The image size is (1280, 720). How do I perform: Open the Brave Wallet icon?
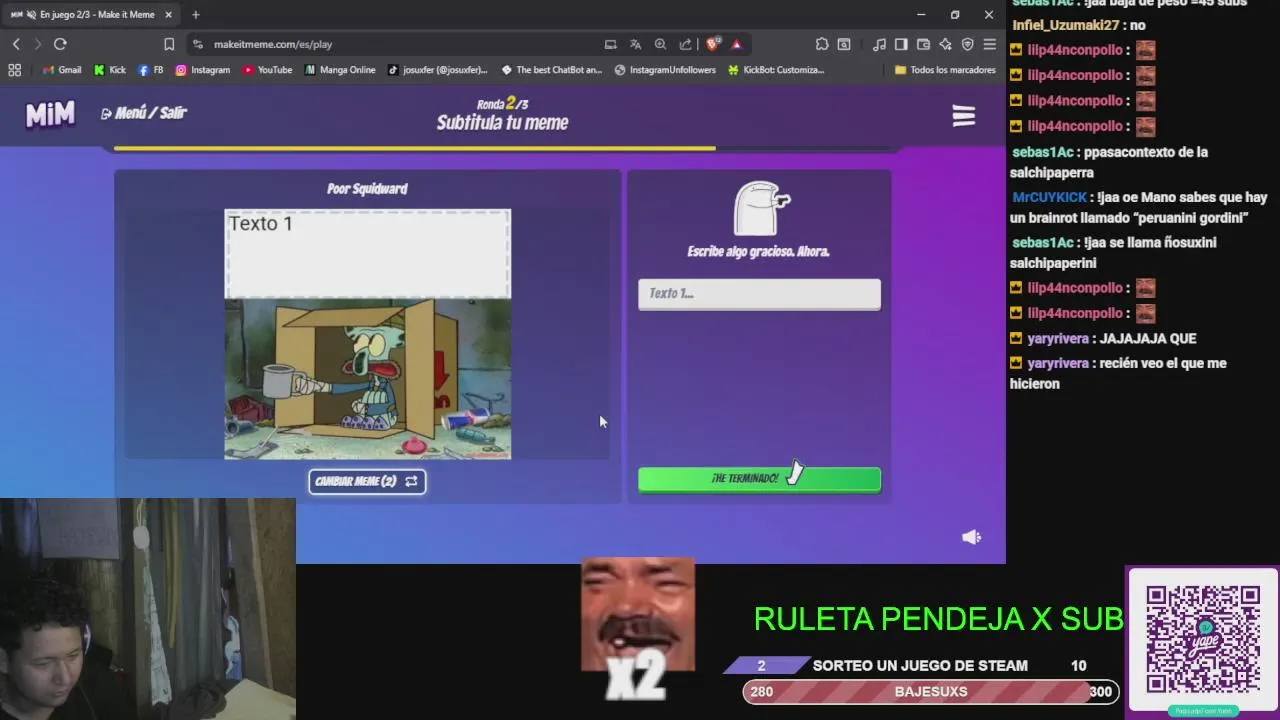[x=923, y=44]
